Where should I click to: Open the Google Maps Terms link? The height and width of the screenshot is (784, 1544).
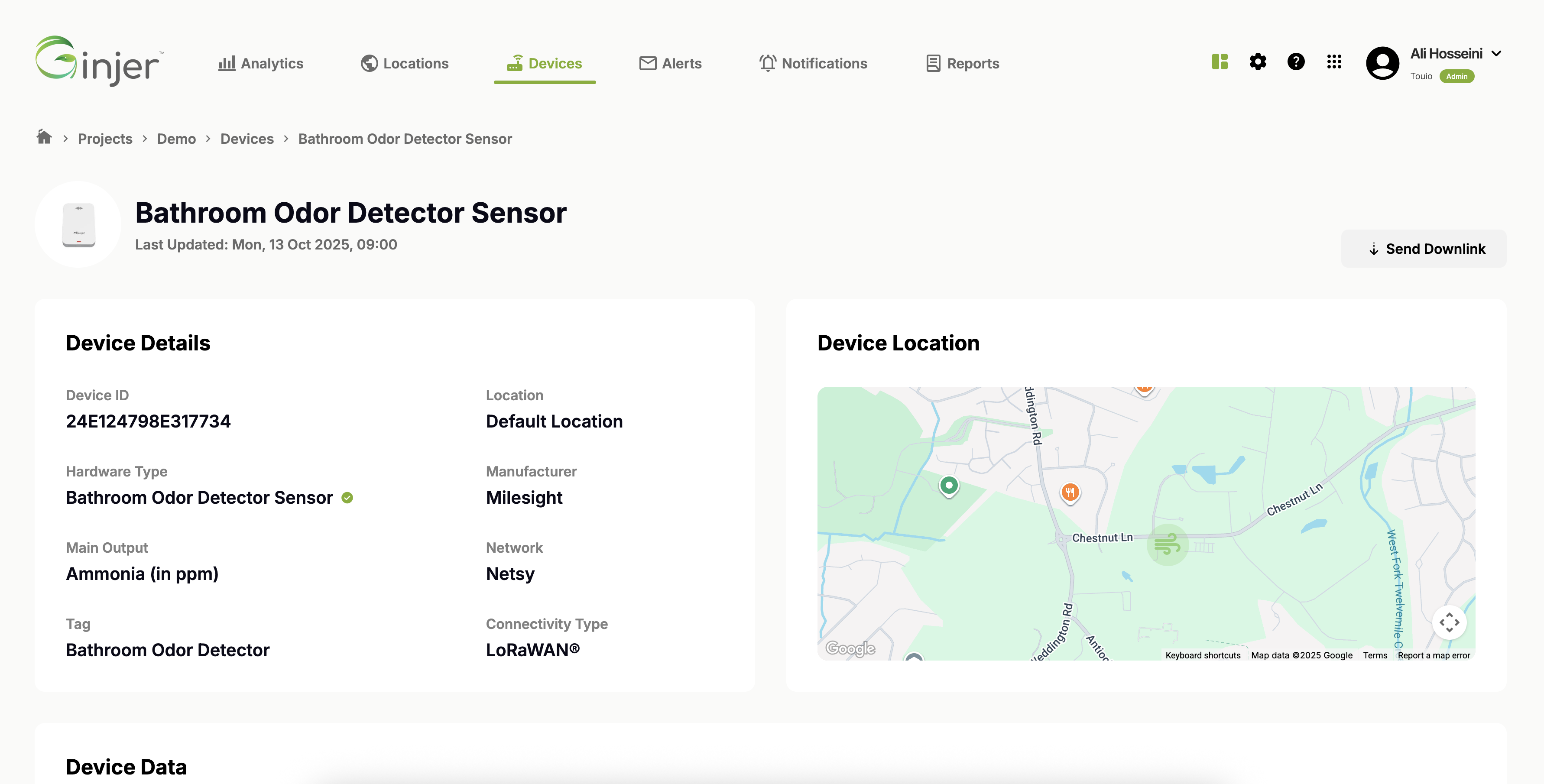pos(1375,655)
